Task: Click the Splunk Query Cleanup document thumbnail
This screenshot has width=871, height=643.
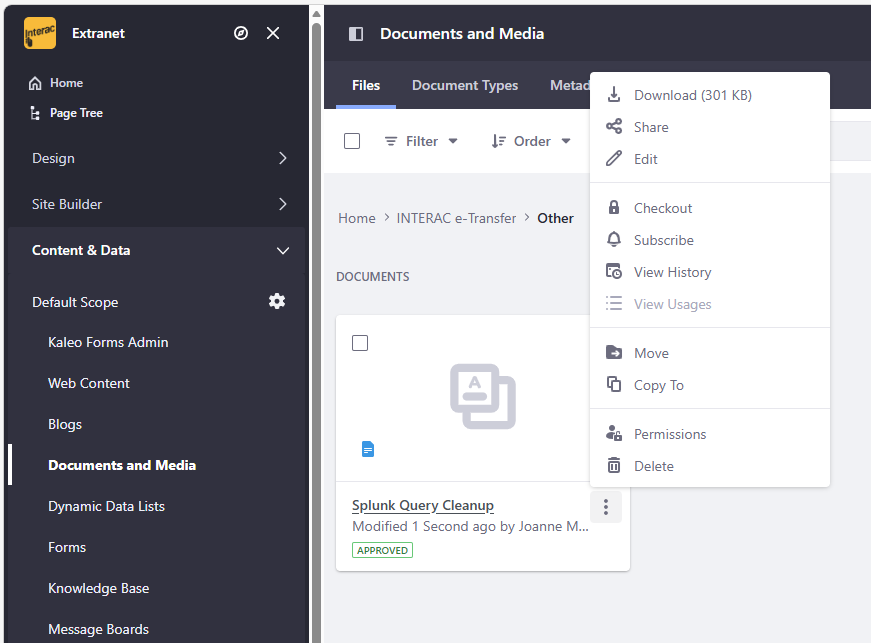Action: pyautogui.click(x=483, y=396)
